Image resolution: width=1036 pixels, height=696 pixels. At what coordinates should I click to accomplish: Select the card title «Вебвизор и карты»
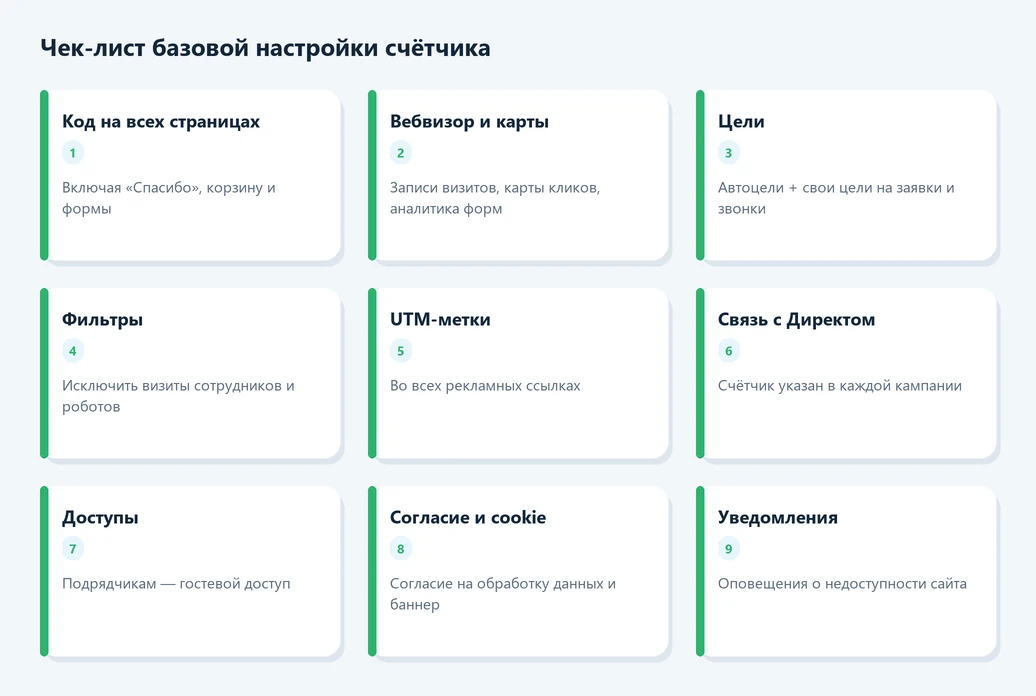[x=469, y=122]
